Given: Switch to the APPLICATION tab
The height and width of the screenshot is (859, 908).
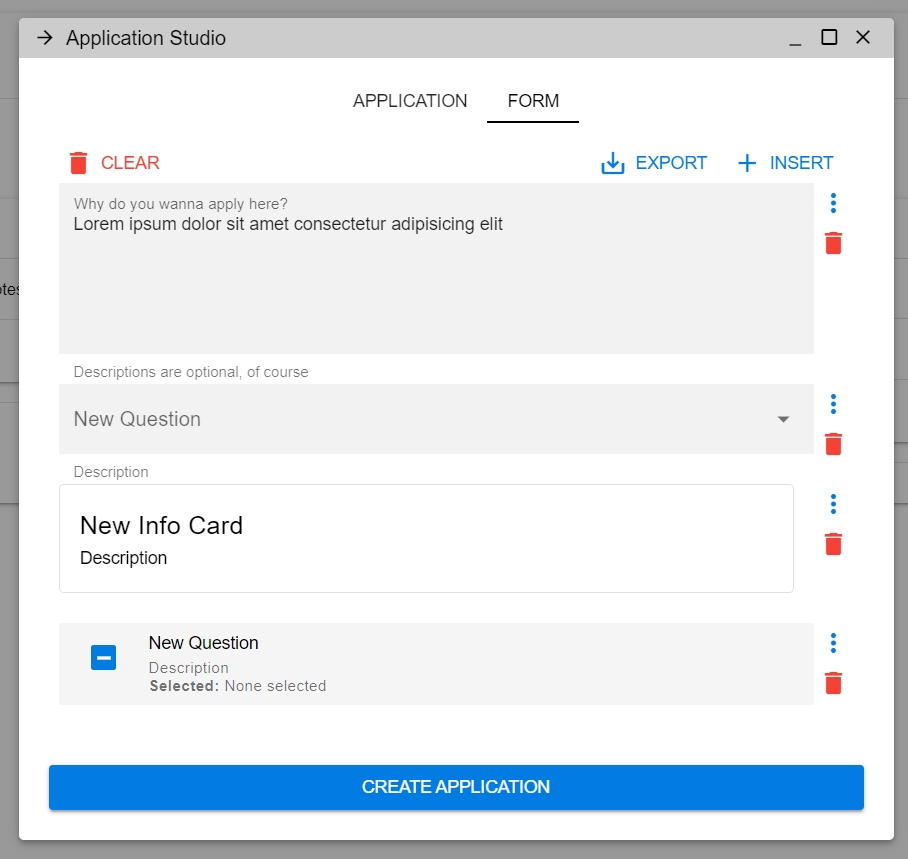Looking at the screenshot, I should 410,101.
